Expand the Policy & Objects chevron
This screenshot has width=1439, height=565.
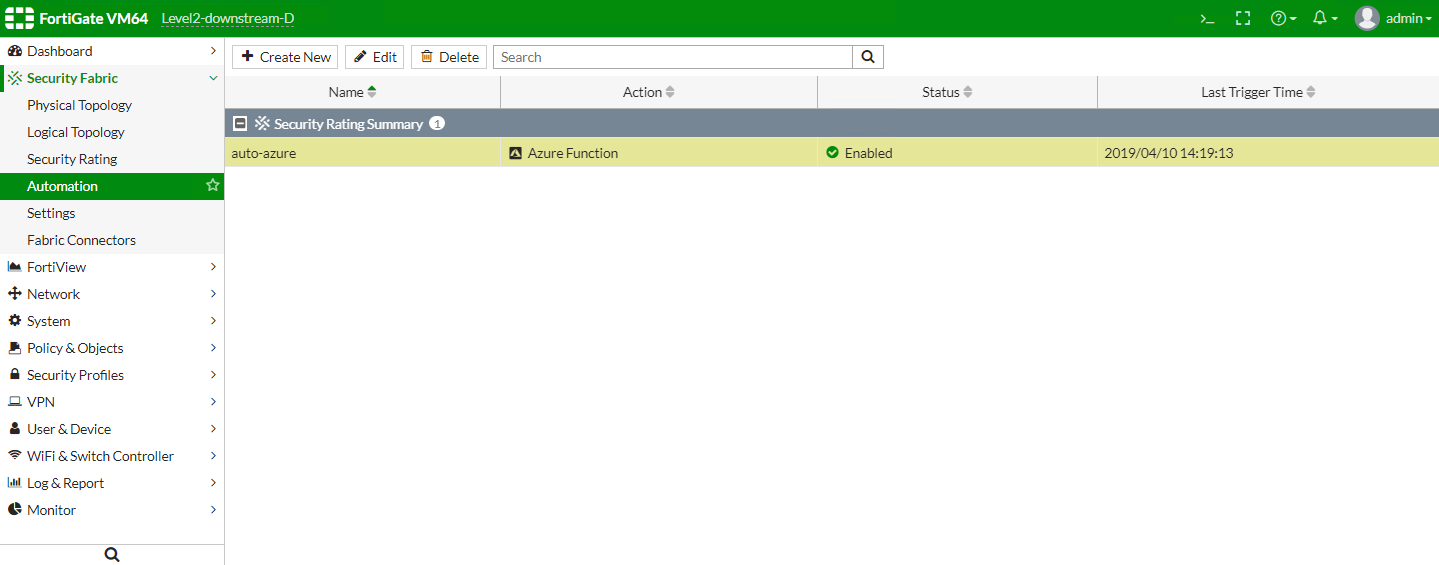tap(213, 348)
